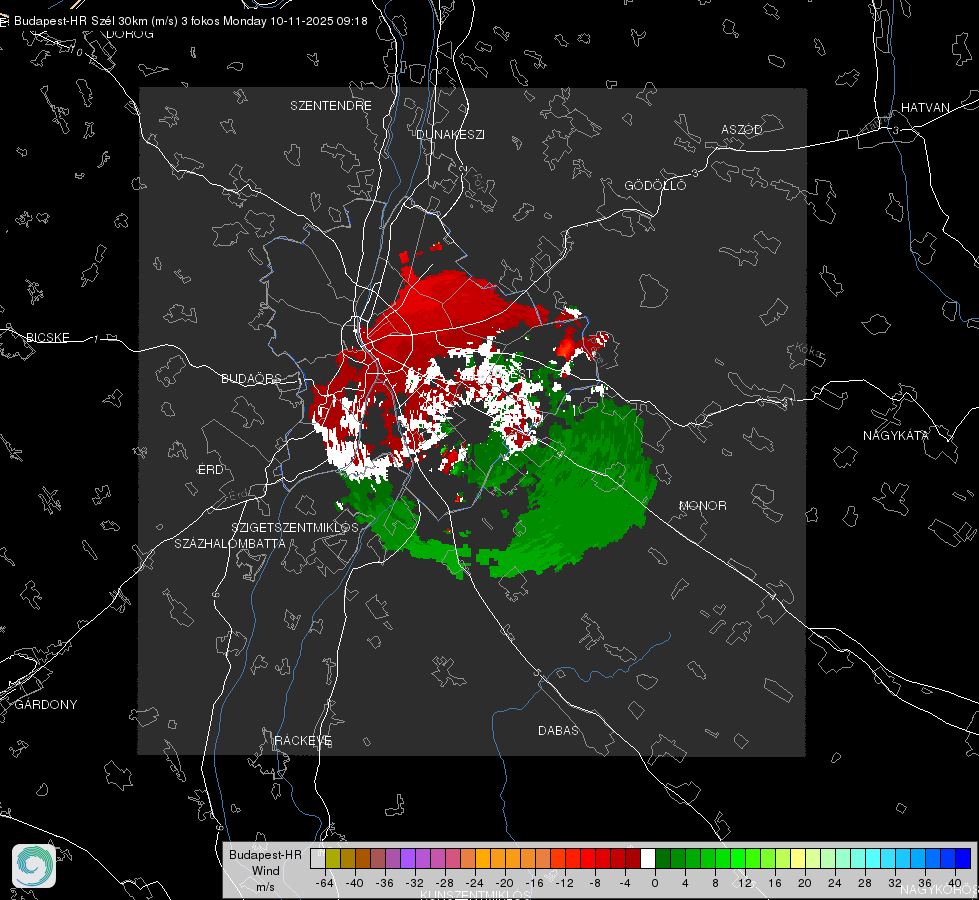Click the 'Budapest-HR Wind m/s' legend label
The height and width of the screenshot is (900, 979).
tap(265, 871)
